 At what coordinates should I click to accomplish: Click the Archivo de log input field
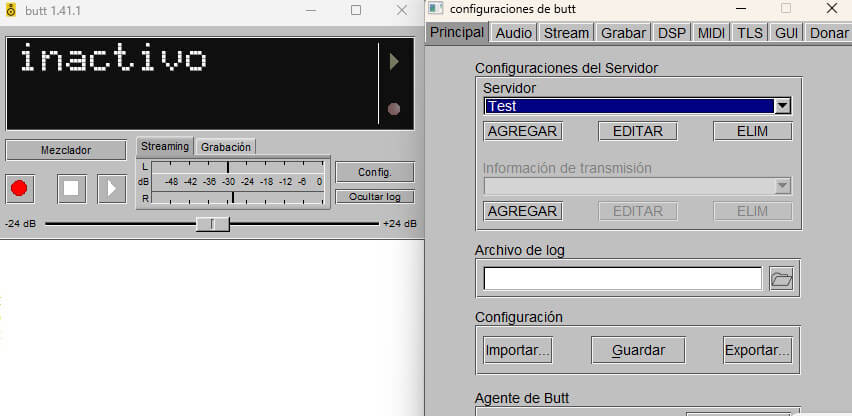point(623,279)
